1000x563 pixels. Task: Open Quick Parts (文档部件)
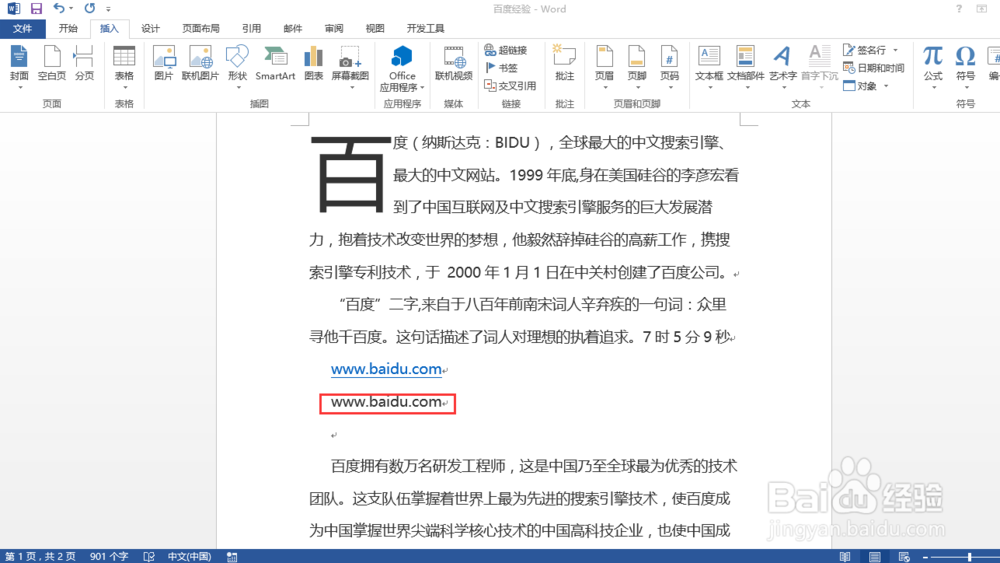pyautogui.click(x=746, y=68)
